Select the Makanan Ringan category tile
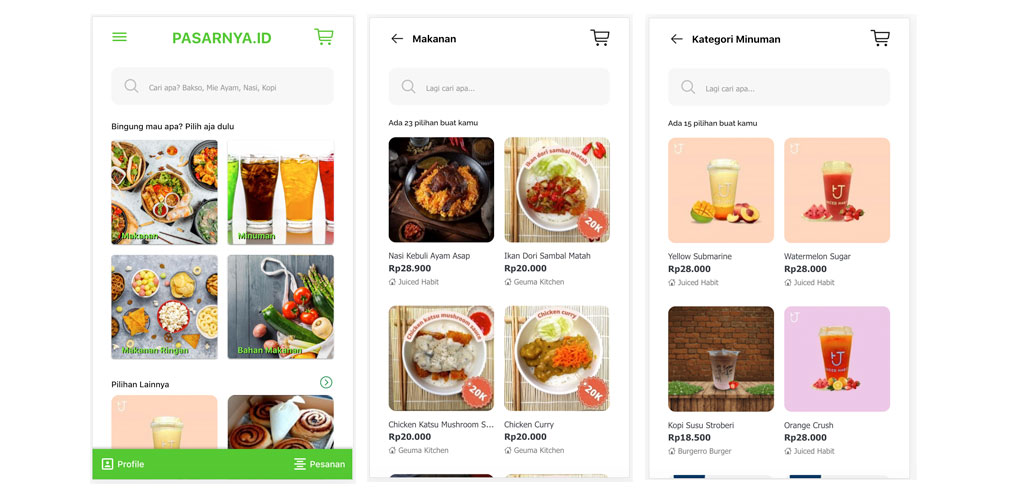The image size is (1024, 500). coord(164,307)
